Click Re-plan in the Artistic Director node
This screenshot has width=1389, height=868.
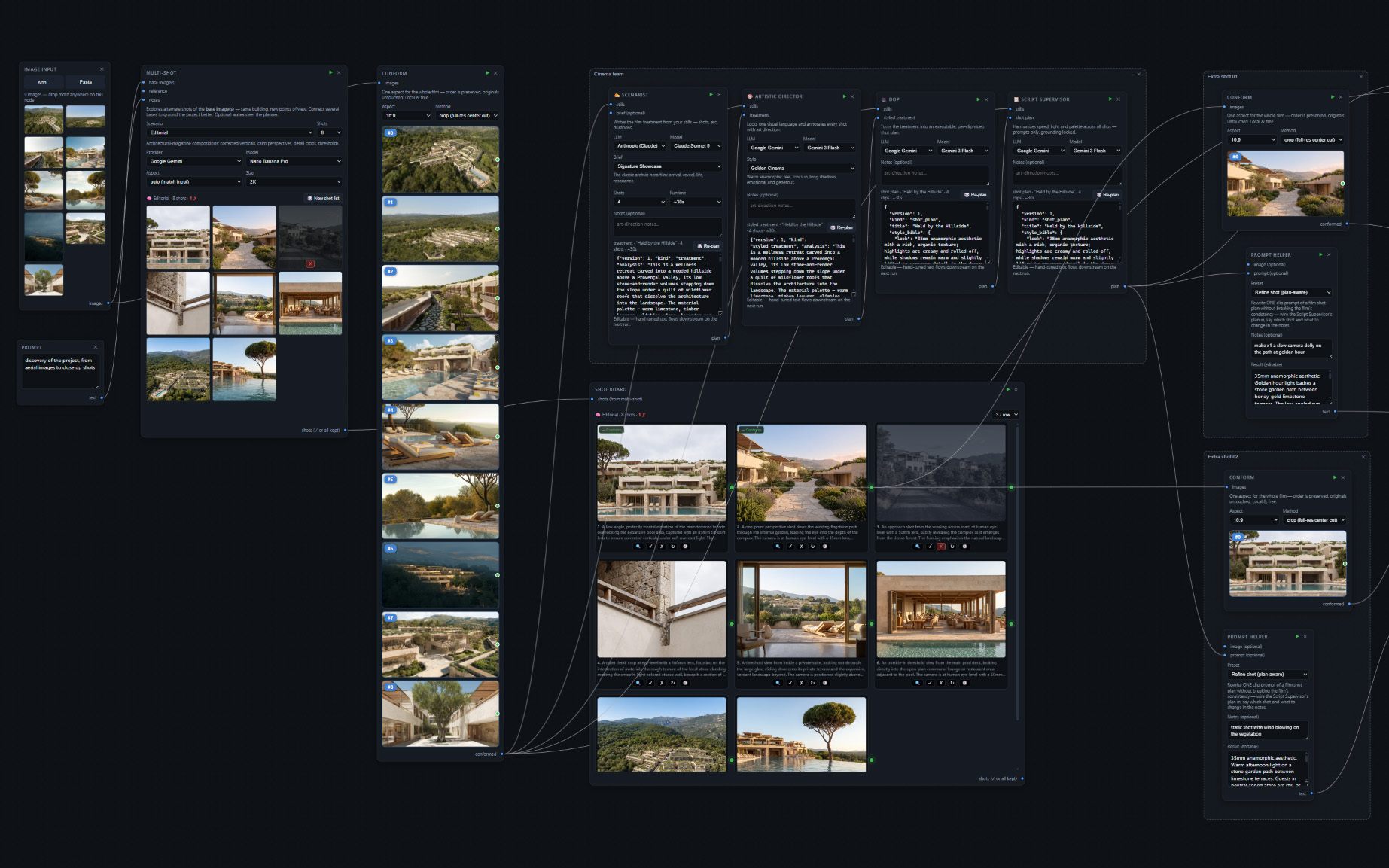tap(842, 227)
